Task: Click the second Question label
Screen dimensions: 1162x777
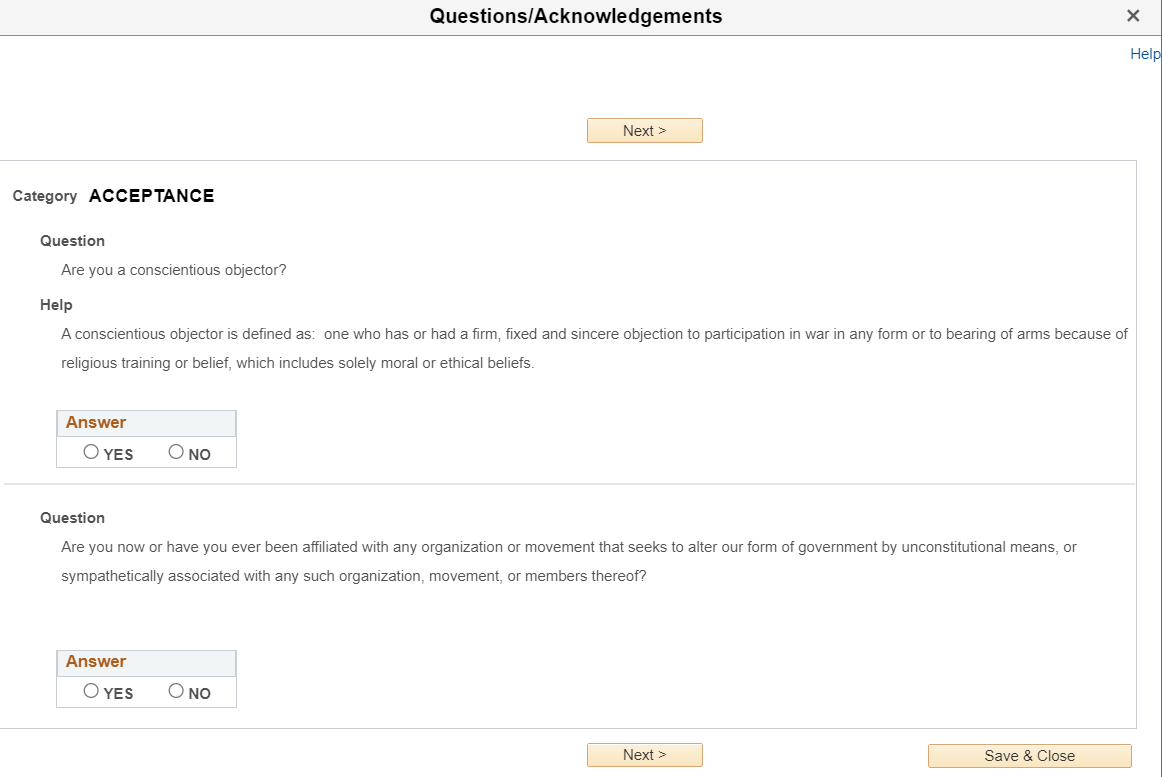Action: click(x=72, y=518)
